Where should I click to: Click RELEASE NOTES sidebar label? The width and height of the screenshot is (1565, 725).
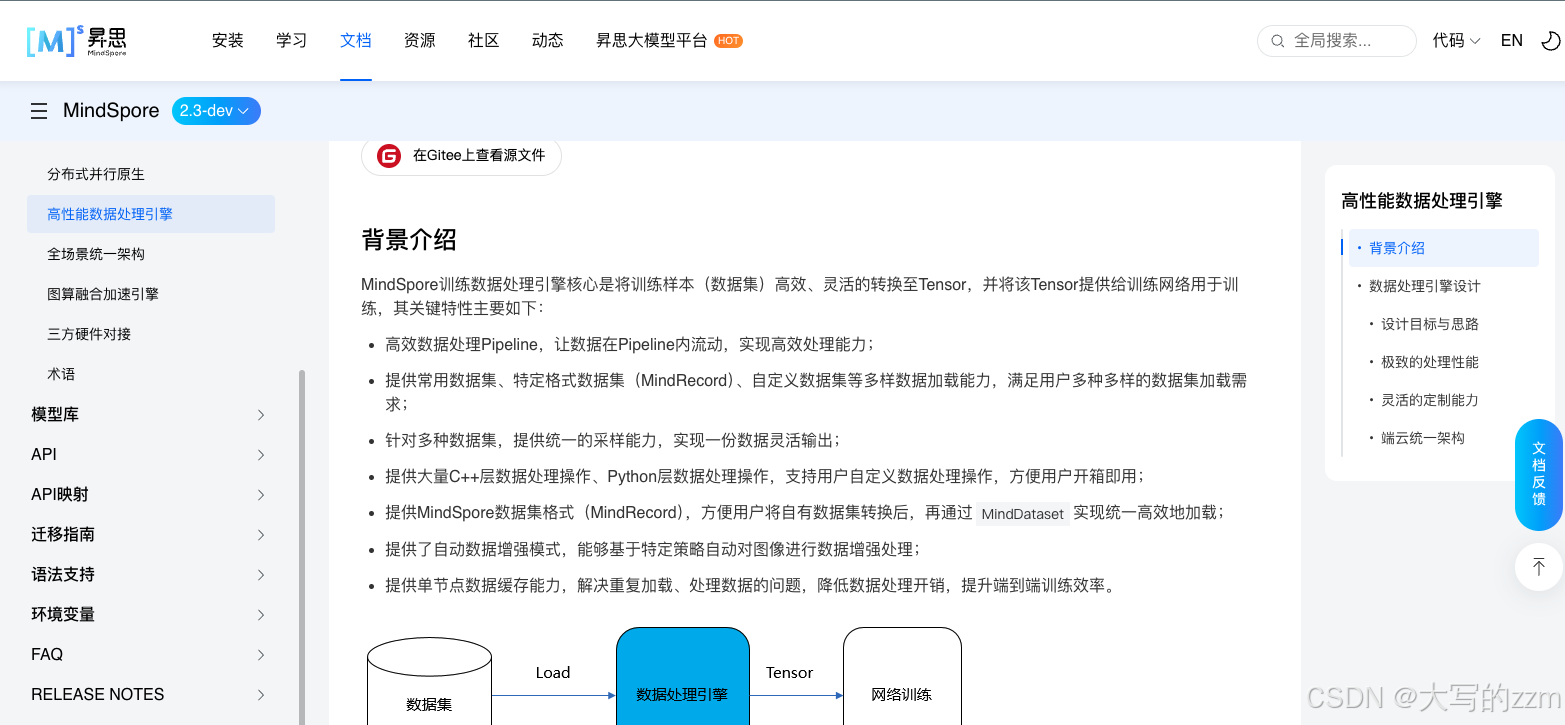click(98, 695)
